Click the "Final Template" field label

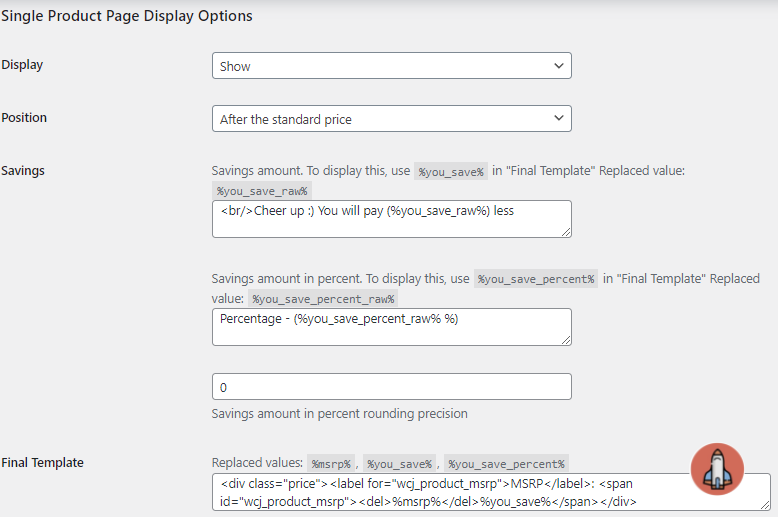[x=42, y=463]
